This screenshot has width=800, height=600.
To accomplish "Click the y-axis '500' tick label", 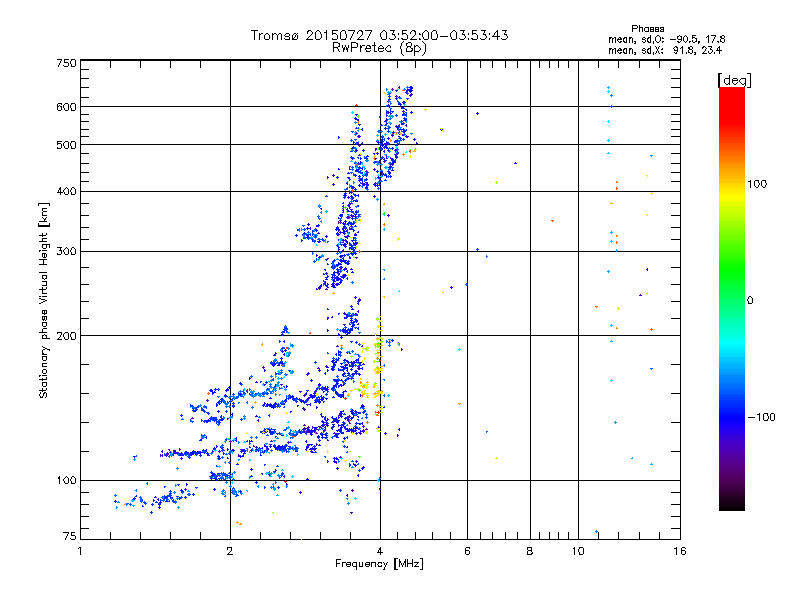I will 66,145.
